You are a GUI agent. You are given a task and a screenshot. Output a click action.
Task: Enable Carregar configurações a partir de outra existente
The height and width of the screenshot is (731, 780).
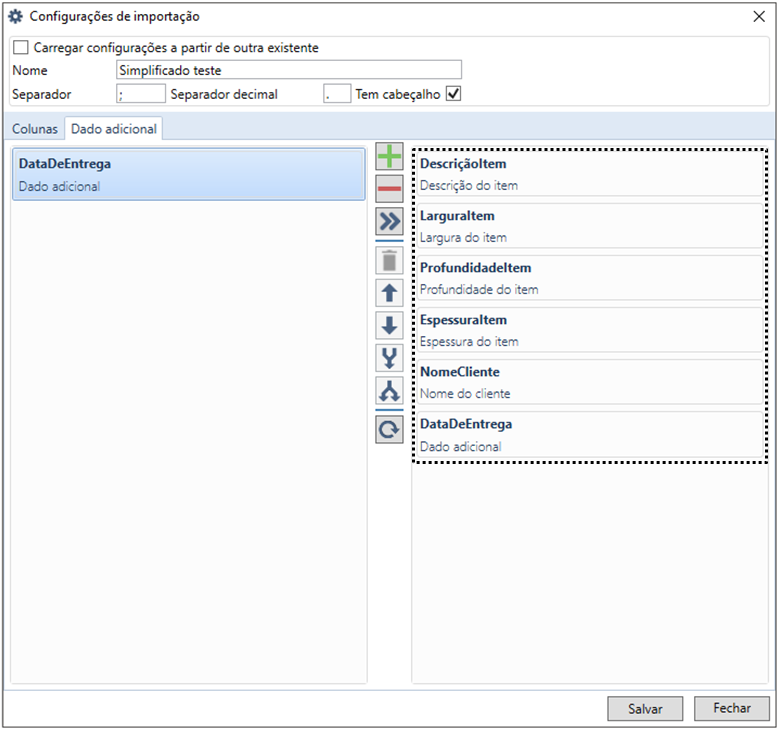tap(20, 48)
